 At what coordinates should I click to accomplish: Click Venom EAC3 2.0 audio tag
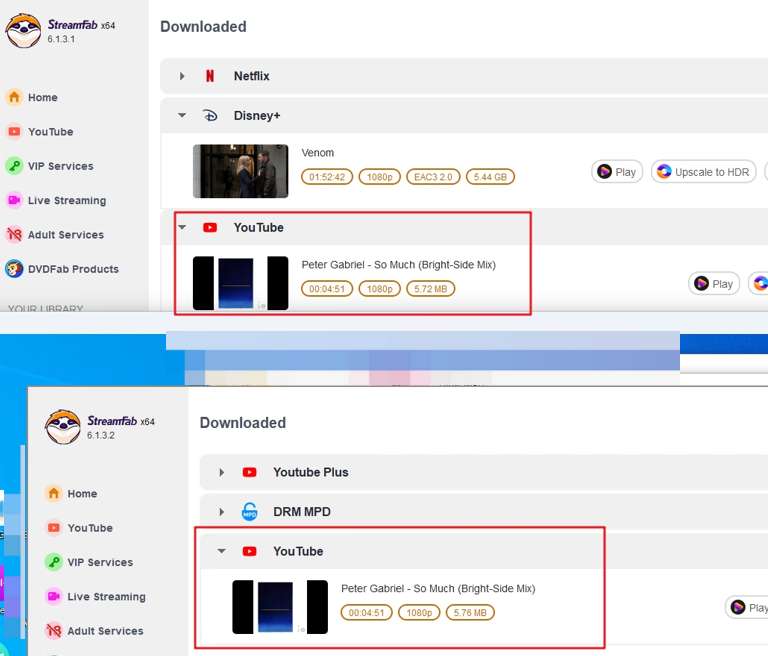click(433, 177)
